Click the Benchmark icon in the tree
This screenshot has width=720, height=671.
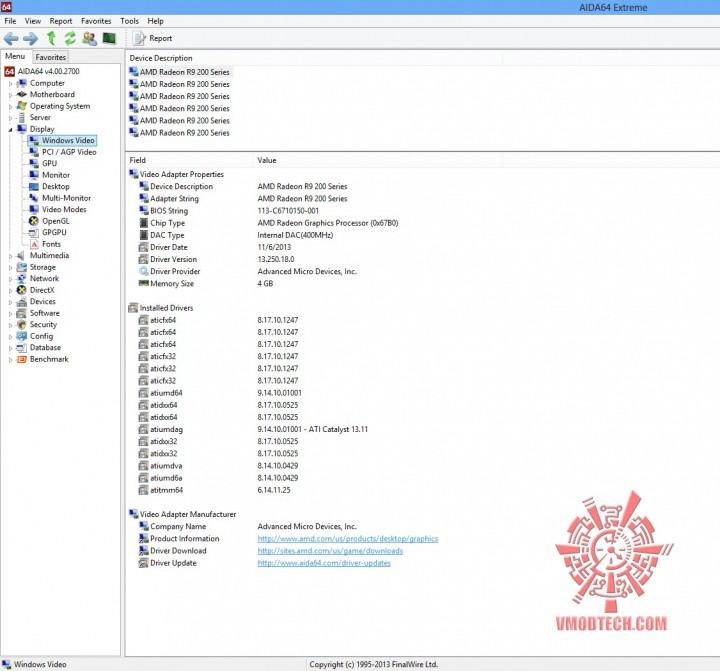(x=22, y=359)
